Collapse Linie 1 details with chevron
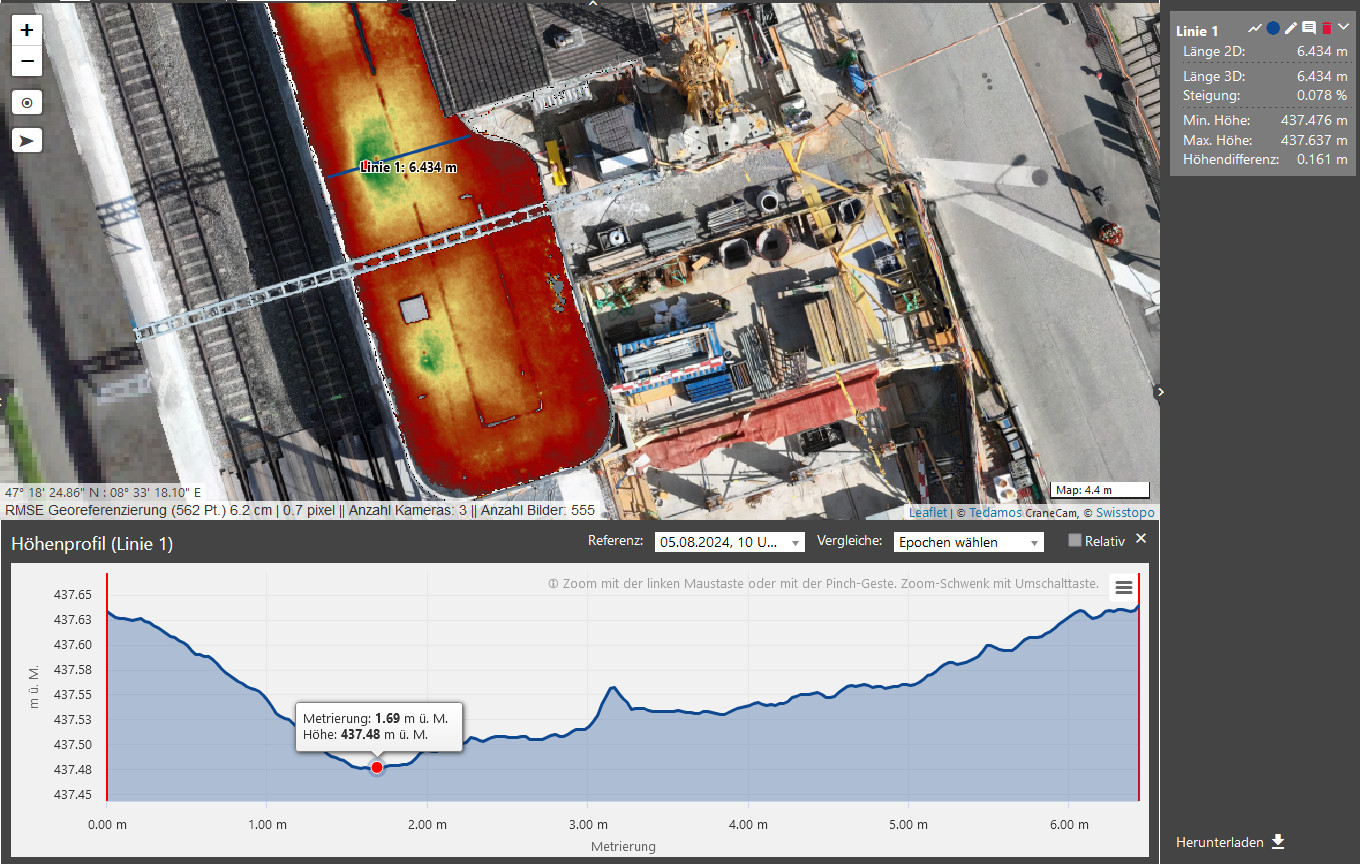 [1344, 28]
